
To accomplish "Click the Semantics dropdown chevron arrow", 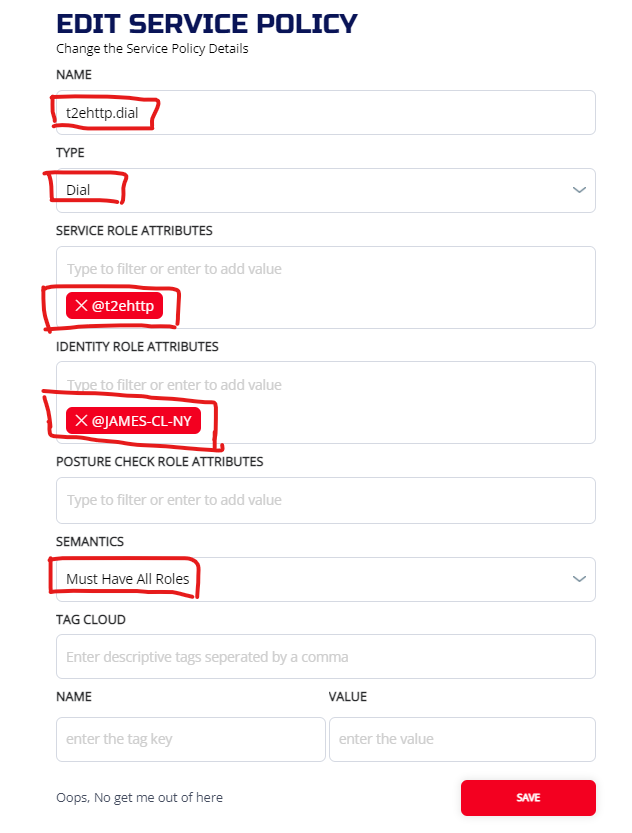I will 579,579.
